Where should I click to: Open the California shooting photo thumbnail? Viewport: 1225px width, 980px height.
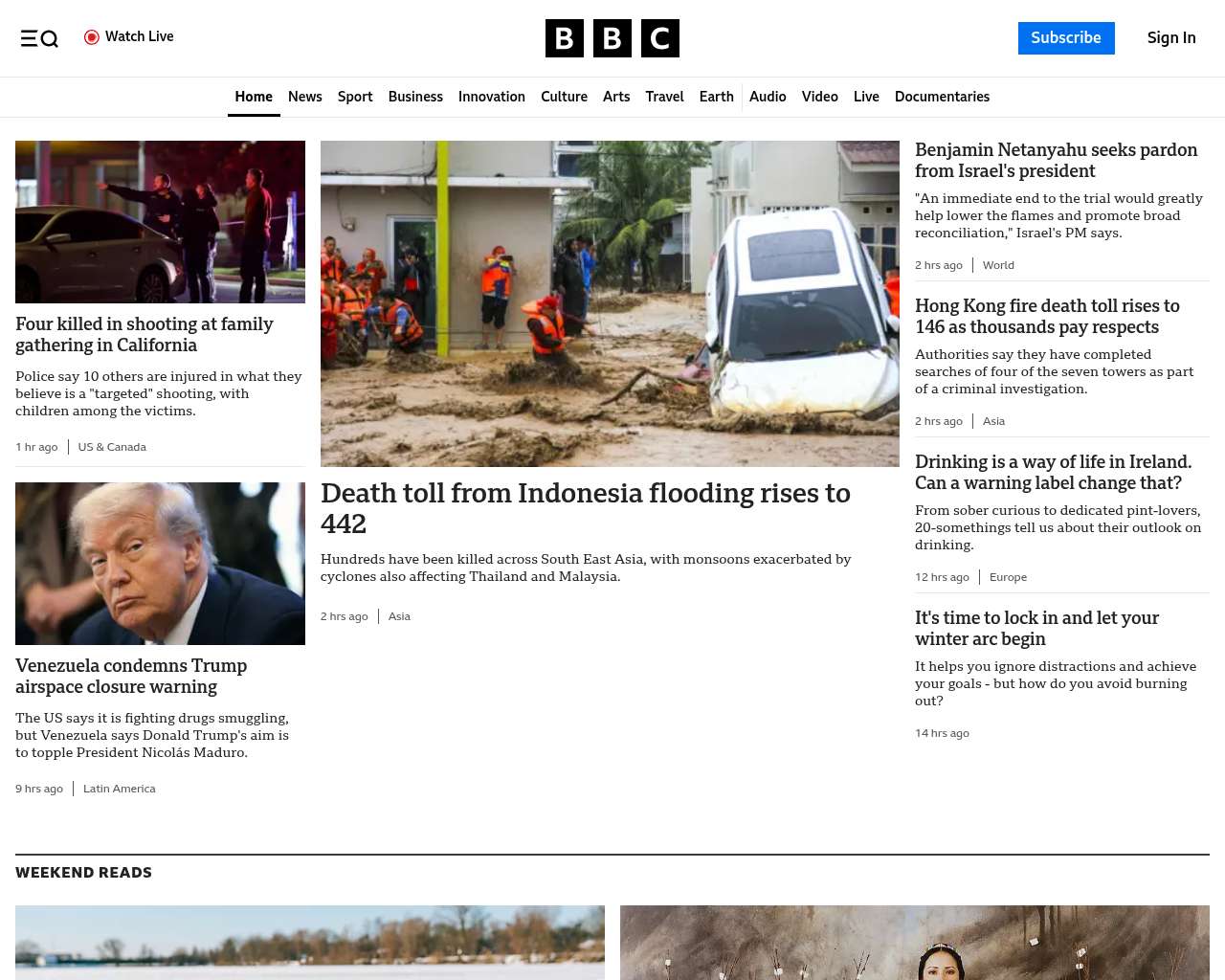(x=160, y=222)
